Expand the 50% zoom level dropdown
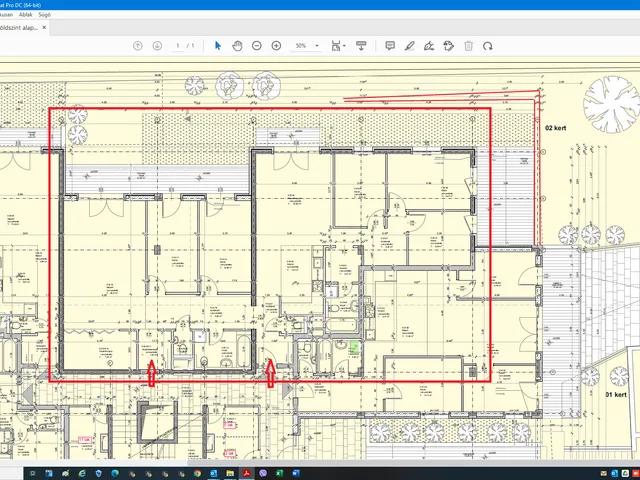Viewport: 640px width, 480px height. [x=317, y=46]
